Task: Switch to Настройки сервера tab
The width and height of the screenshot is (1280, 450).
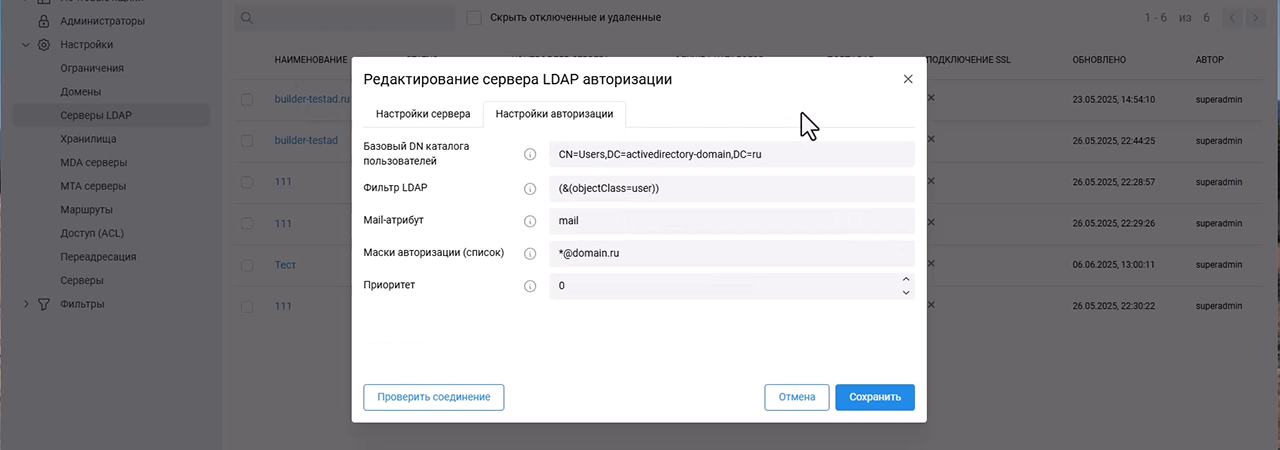Action: [416, 114]
